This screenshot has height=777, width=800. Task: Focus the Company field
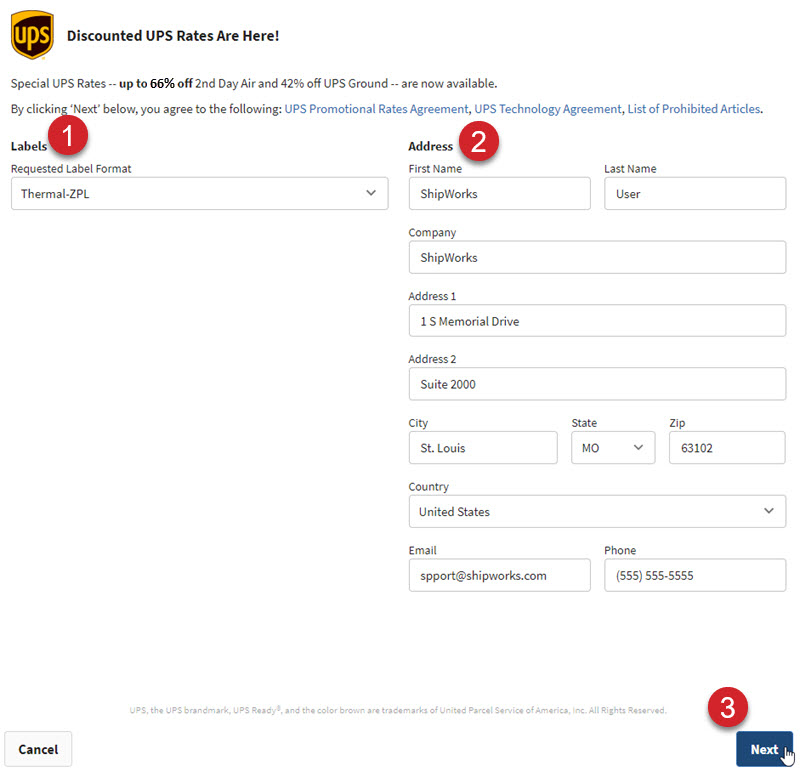(597, 257)
